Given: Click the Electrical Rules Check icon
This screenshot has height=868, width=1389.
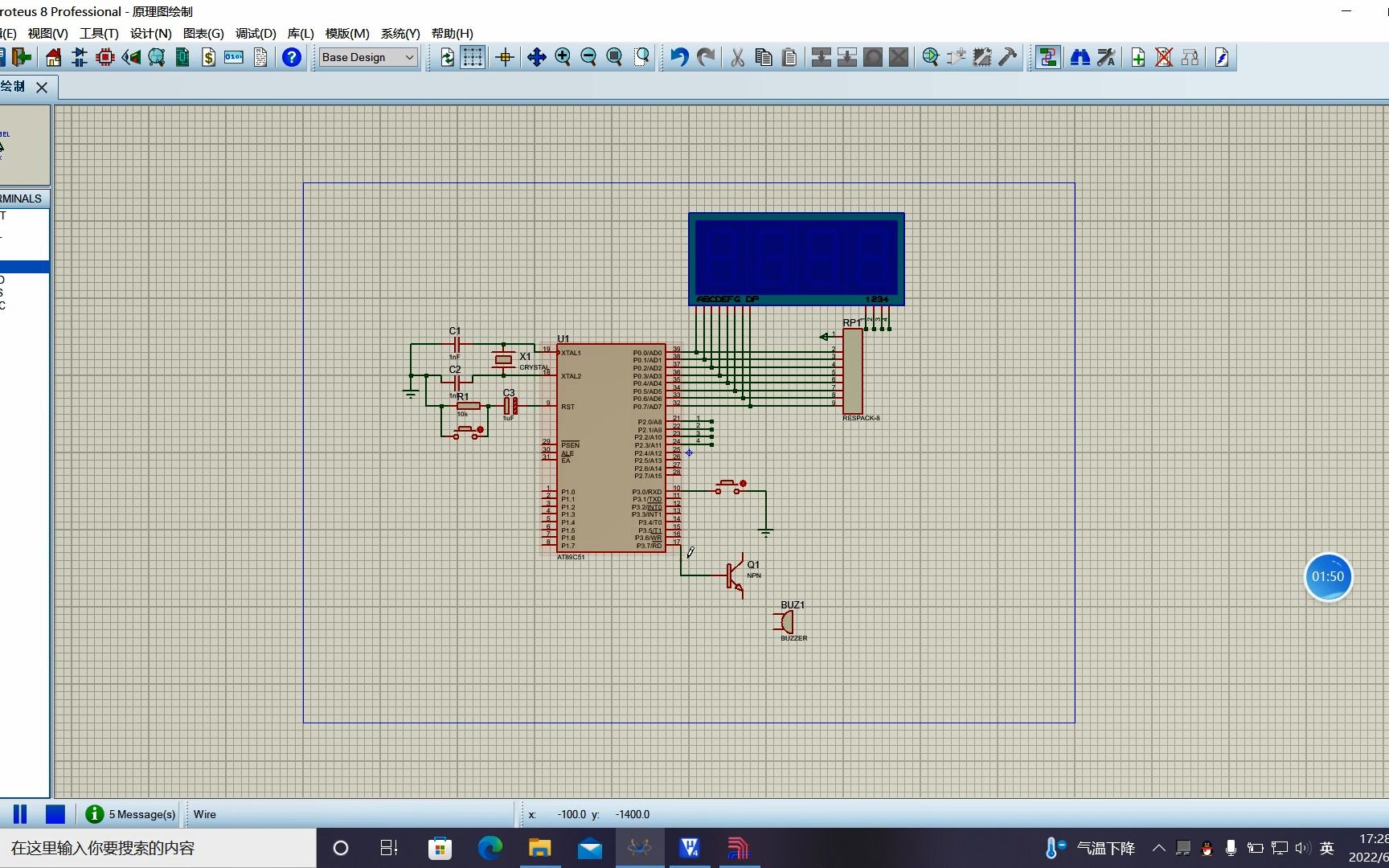Looking at the screenshot, I should click(1221, 57).
